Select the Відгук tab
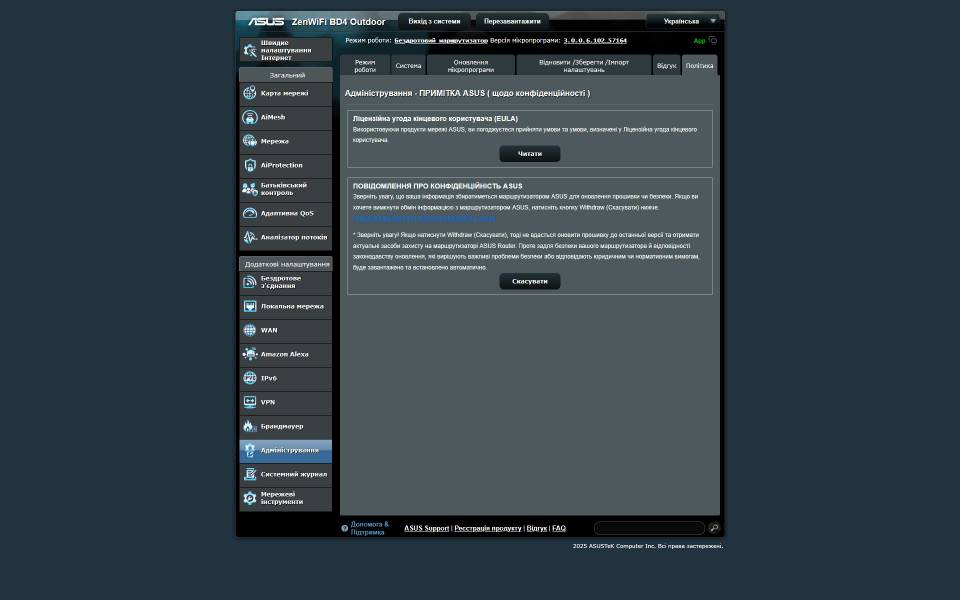This screenshot has height=600, width=960. click(666, 66)
